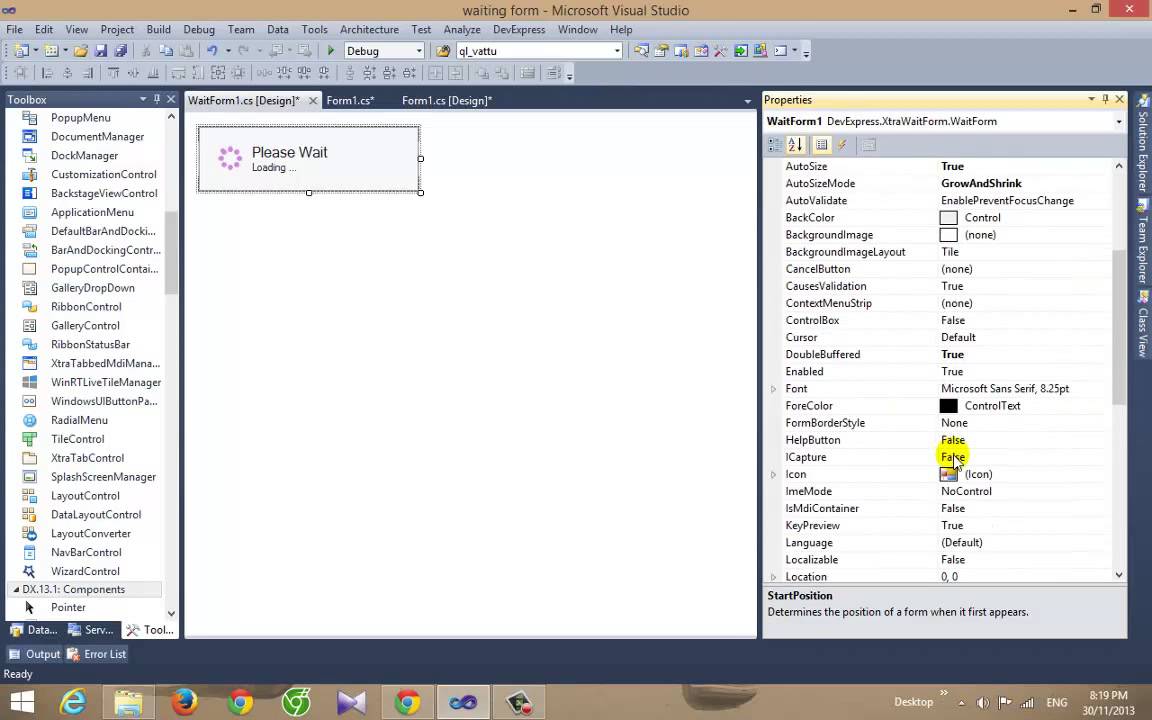Pin the Toolbox panel with the pushpin icon
The image size is (1152, 720).
156,98
